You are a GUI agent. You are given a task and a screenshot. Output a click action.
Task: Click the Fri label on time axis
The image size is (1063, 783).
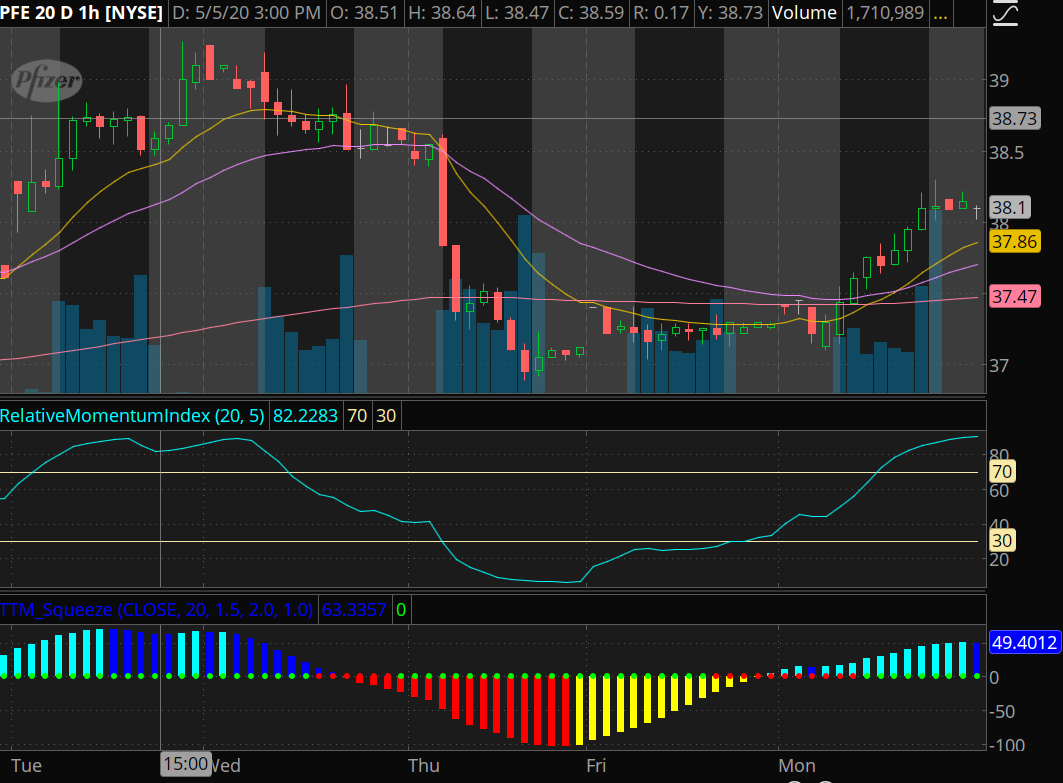[x=596, y=766]
